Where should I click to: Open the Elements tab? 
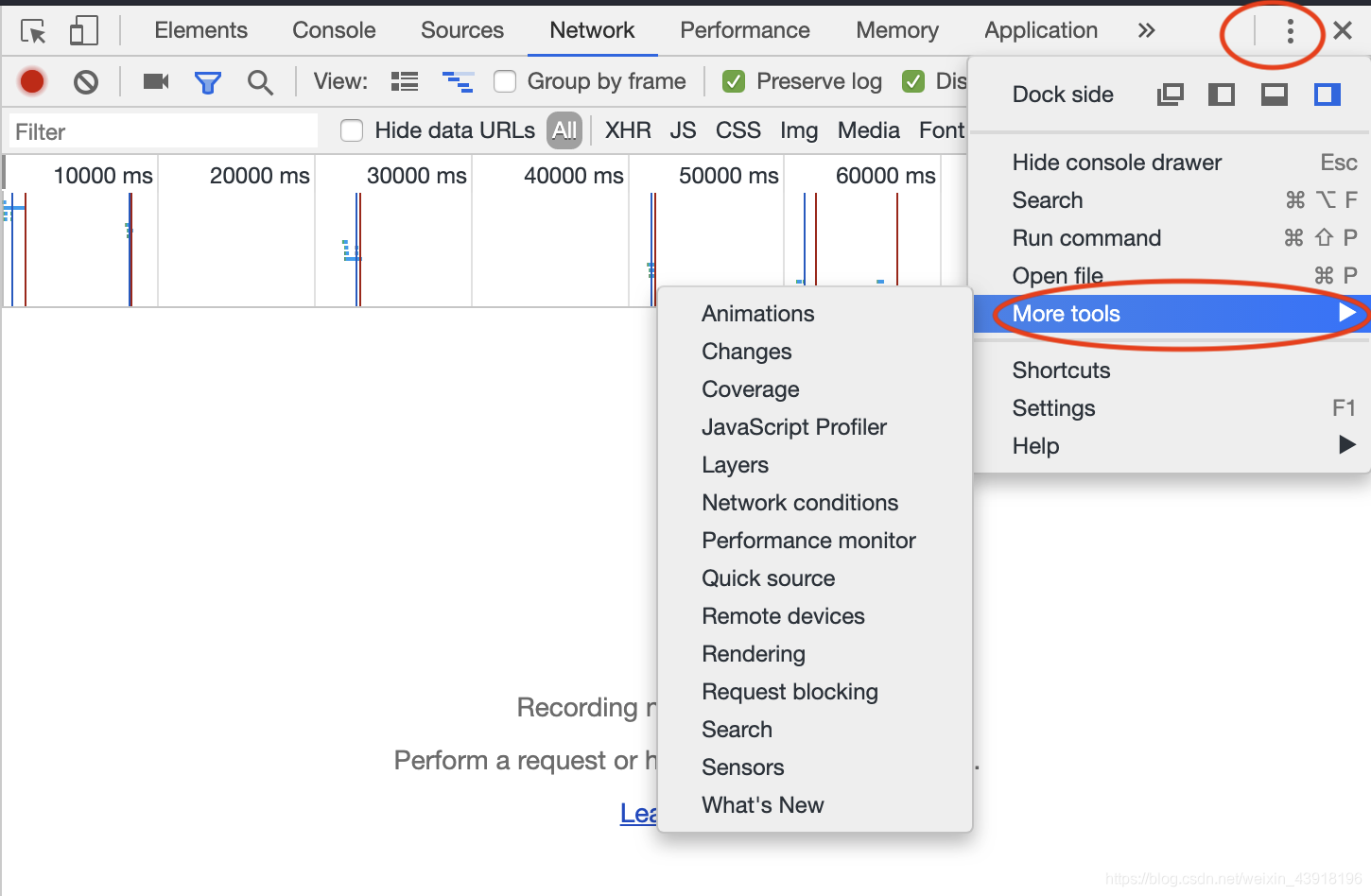[x=201, y=30]
